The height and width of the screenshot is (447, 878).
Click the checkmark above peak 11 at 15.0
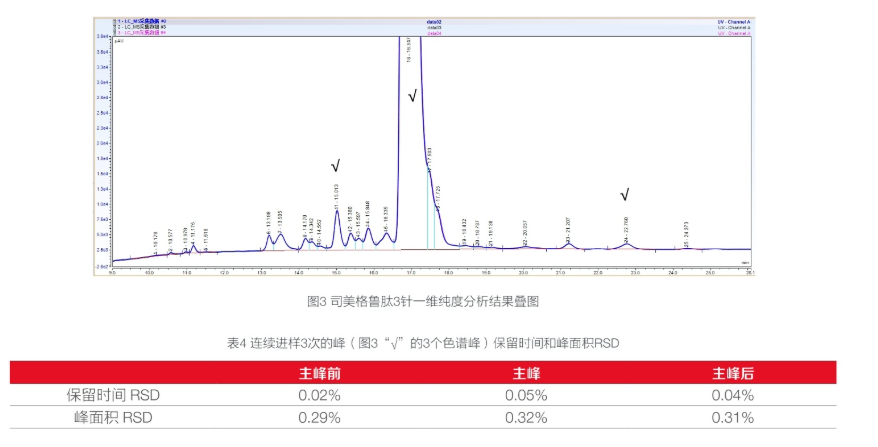[335, 166]
